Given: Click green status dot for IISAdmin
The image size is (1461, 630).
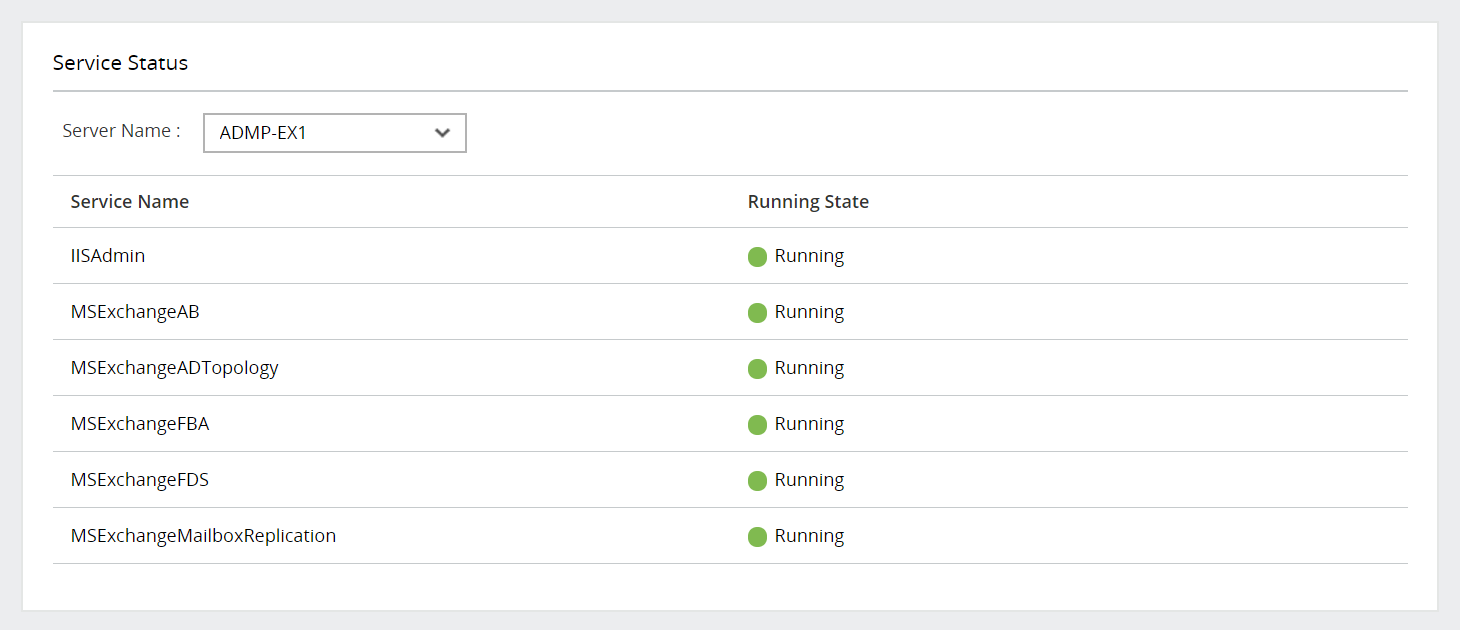Looking at the screenshot, I should tap(757, 257).
